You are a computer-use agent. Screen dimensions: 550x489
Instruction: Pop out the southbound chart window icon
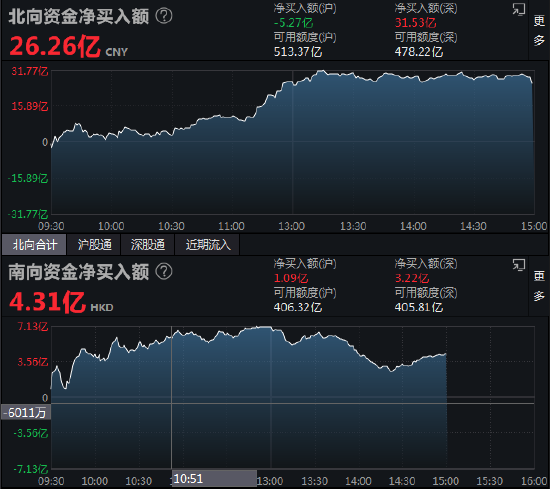tap(518, 265)
